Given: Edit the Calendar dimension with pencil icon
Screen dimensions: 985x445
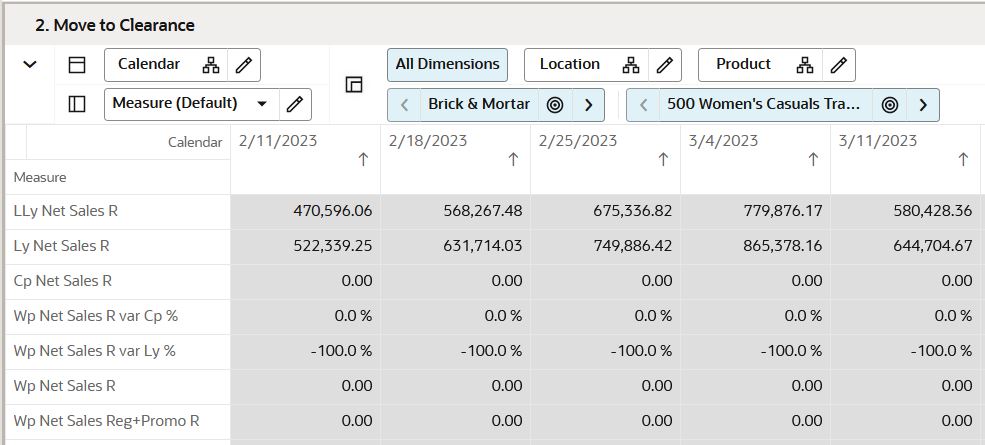Looking at the screenshot, I should pyautogui.click(x=244, y=65).
